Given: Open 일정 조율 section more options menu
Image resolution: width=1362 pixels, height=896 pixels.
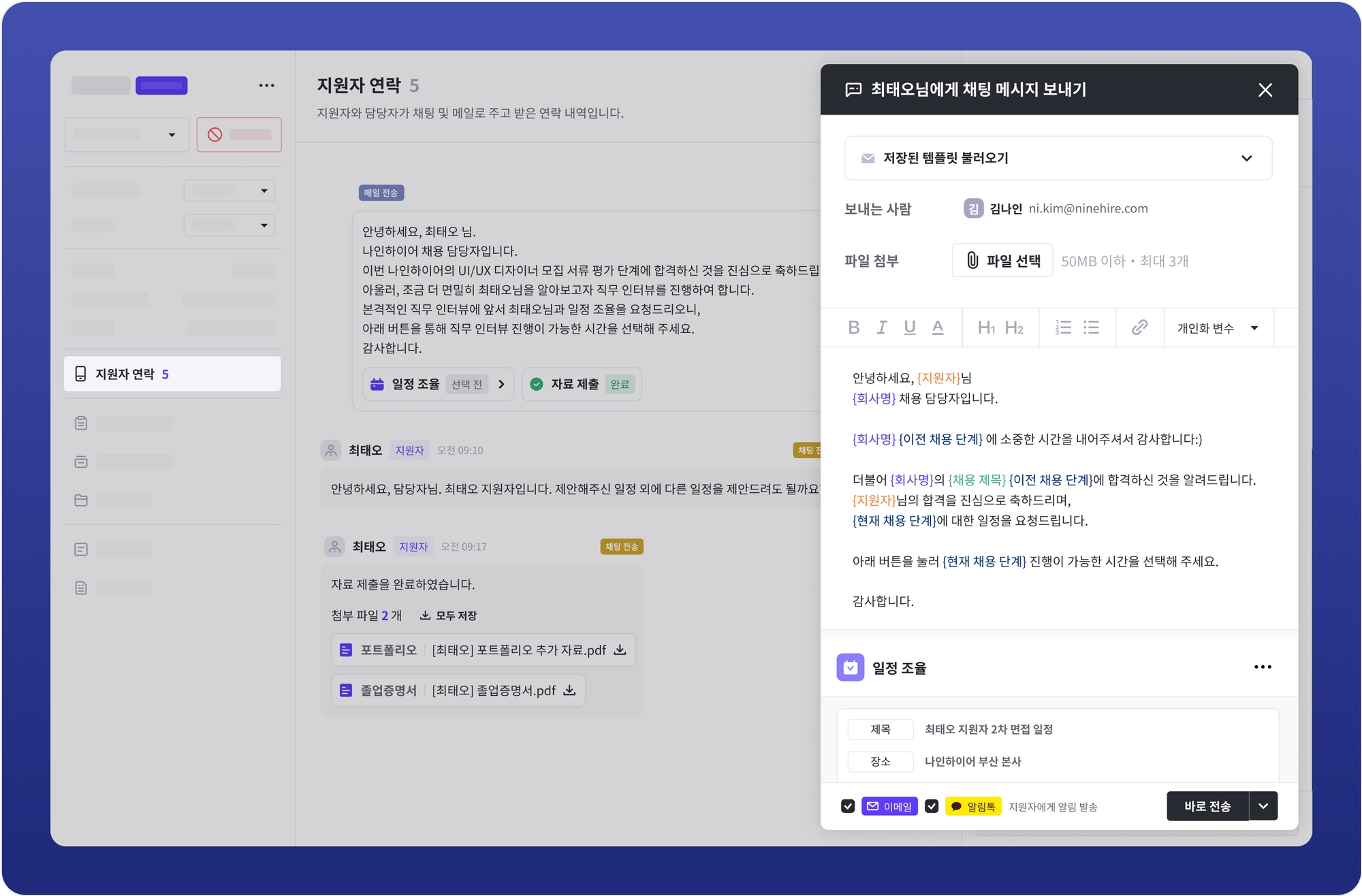Looking at the screenshot, I should [1263, 667].
